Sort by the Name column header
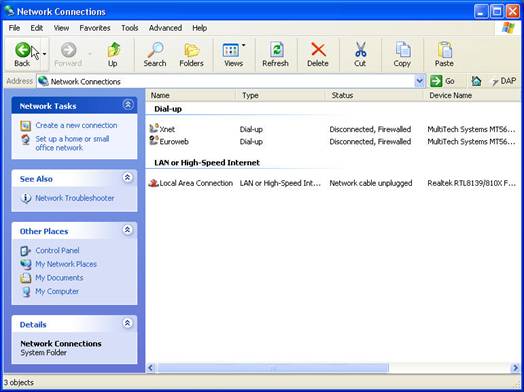Image resolution: width=524 pixels, height=392 pixels. pos(191,95)
